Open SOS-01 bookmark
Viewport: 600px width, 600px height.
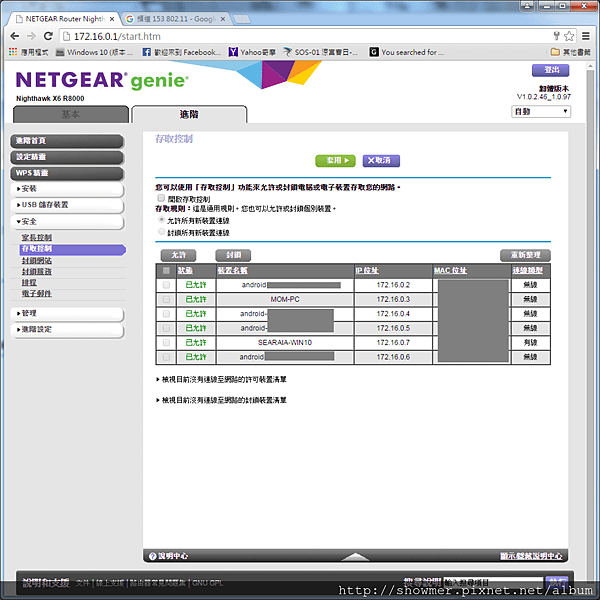321,52
